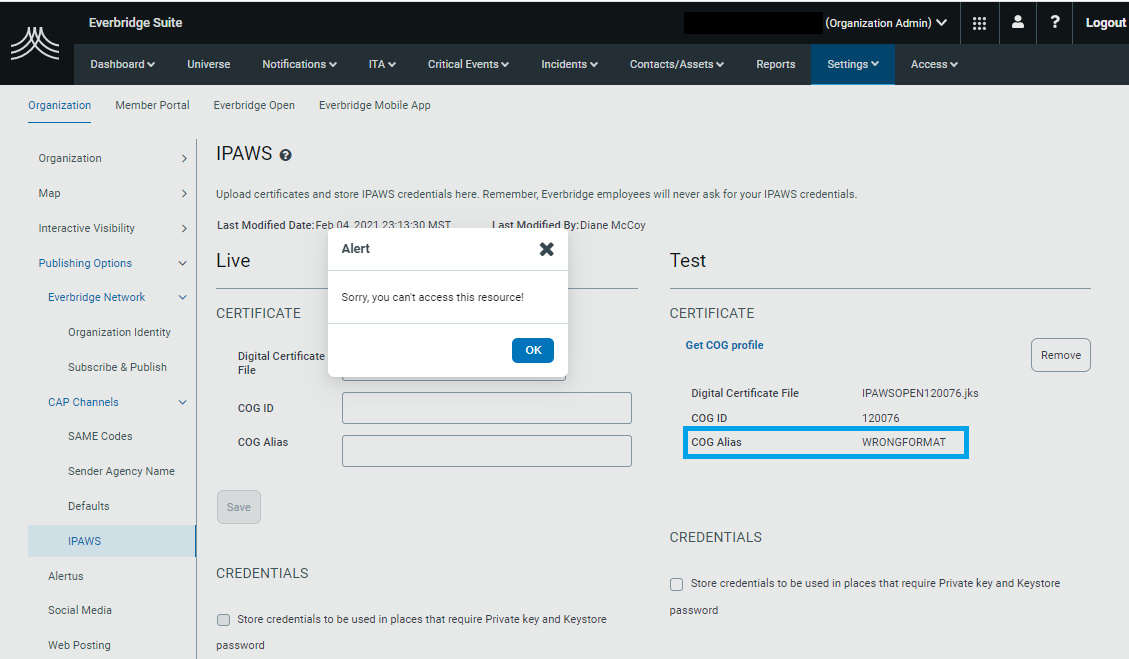Select SAME Codes in the sidebar
This screenshot has width=1129, height=659.
pyautogui.click(x=100, y=436)
